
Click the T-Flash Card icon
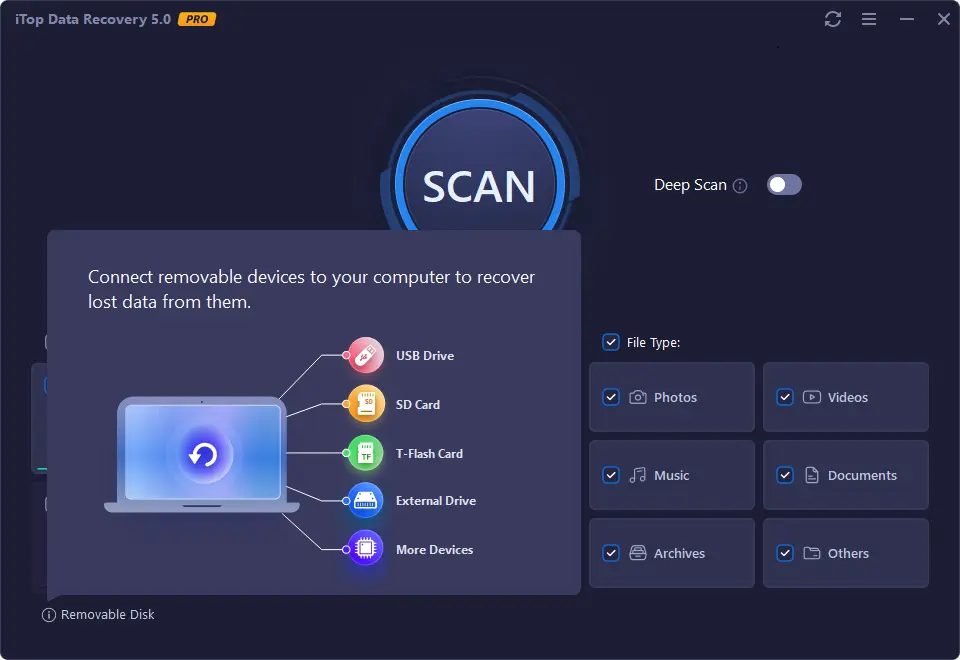coord(366,453)
